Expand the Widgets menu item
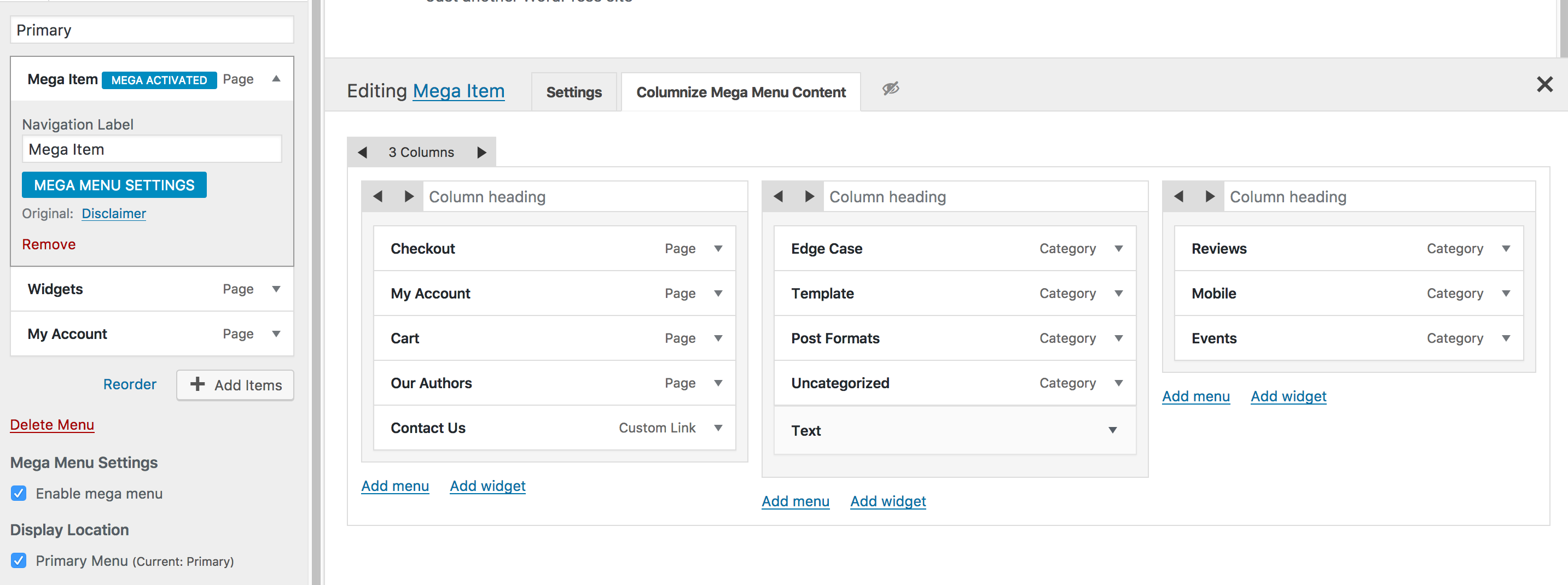1568x585 pixels. click(x=276, y=289)
